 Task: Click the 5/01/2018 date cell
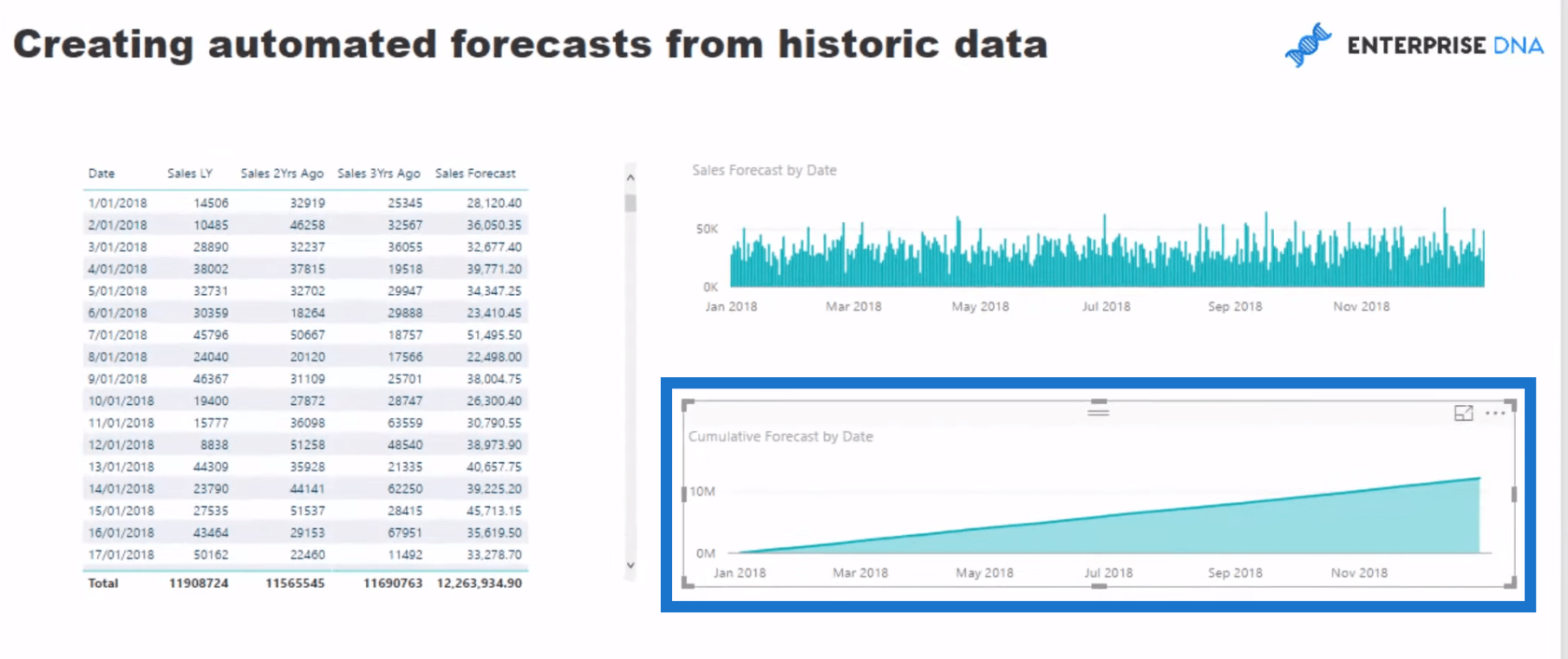pyautogui.click(x=118, y=290)
